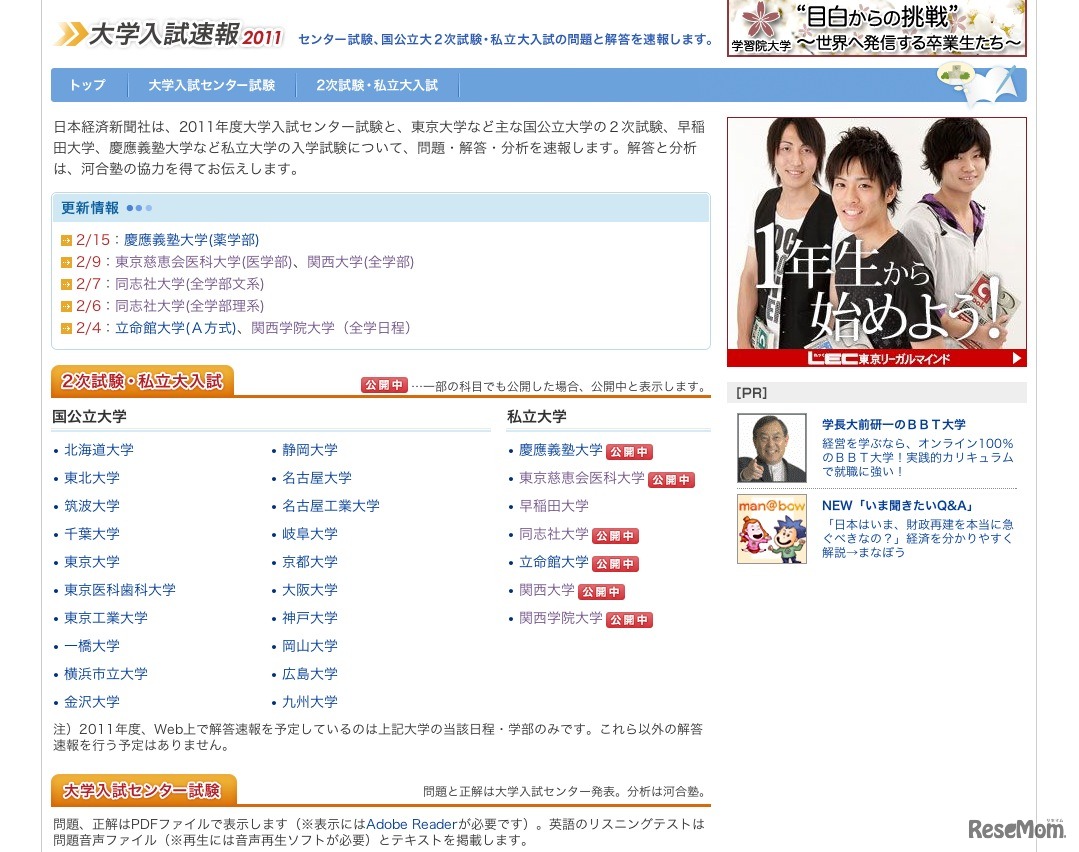
Task: Click the man@bow cartoon thumbnail
Action: pos(771,529)
